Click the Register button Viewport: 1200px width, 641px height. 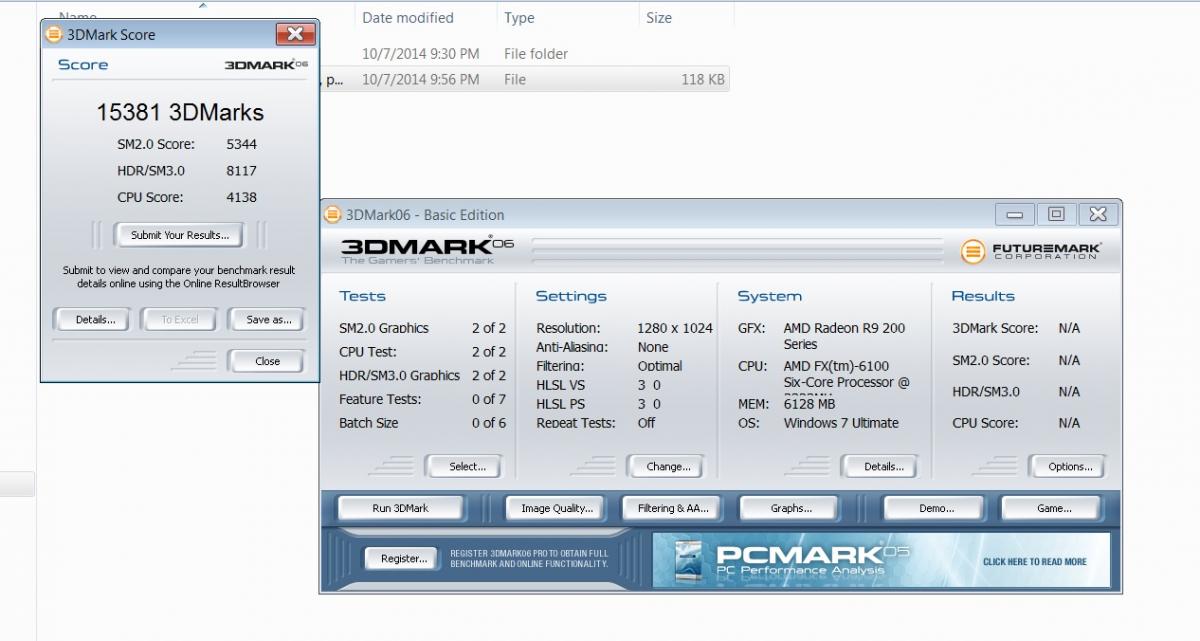404,559
